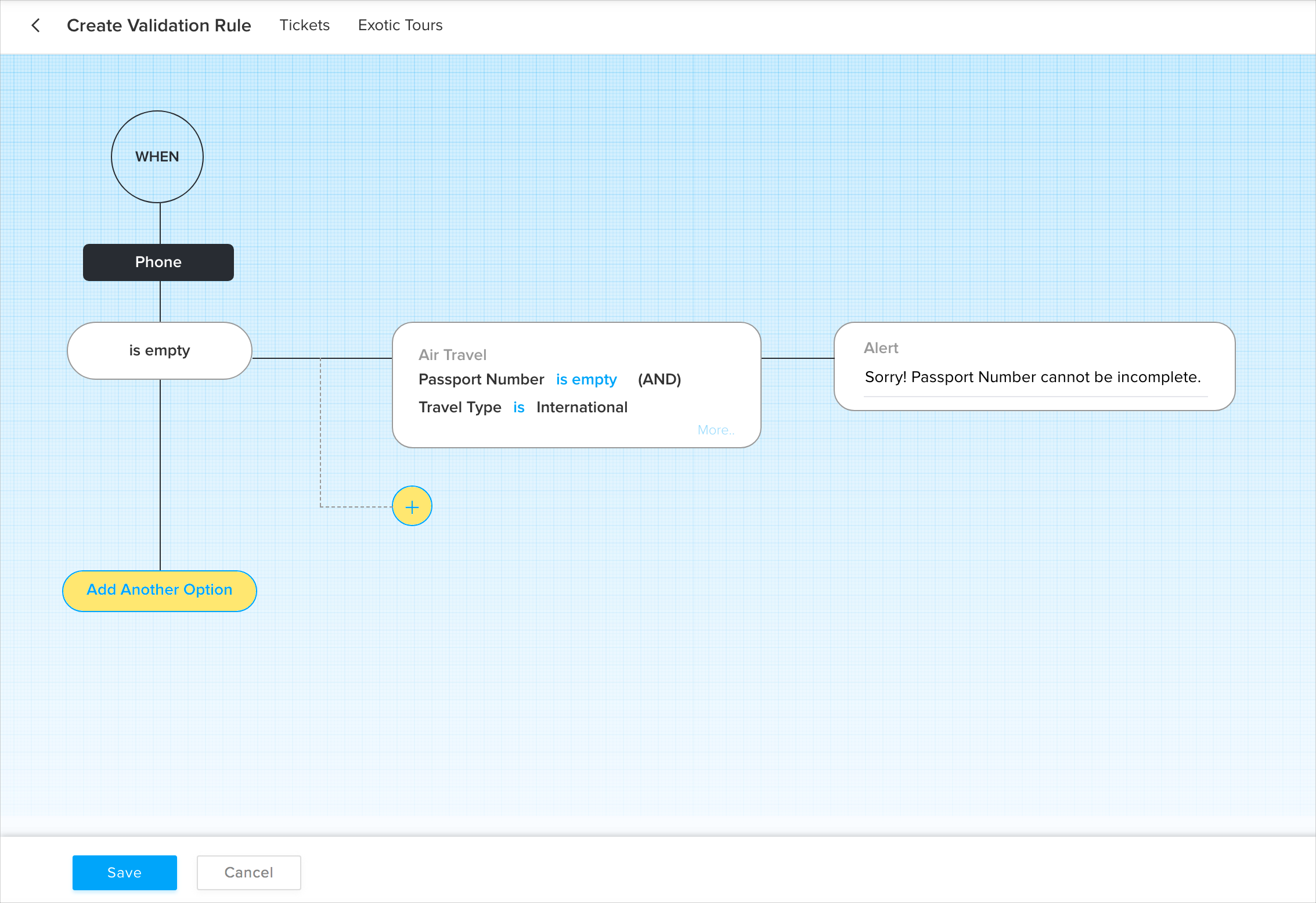Click Create Validation Rule title
This screenshot has width=1316, height=903.
coord(158,26)
